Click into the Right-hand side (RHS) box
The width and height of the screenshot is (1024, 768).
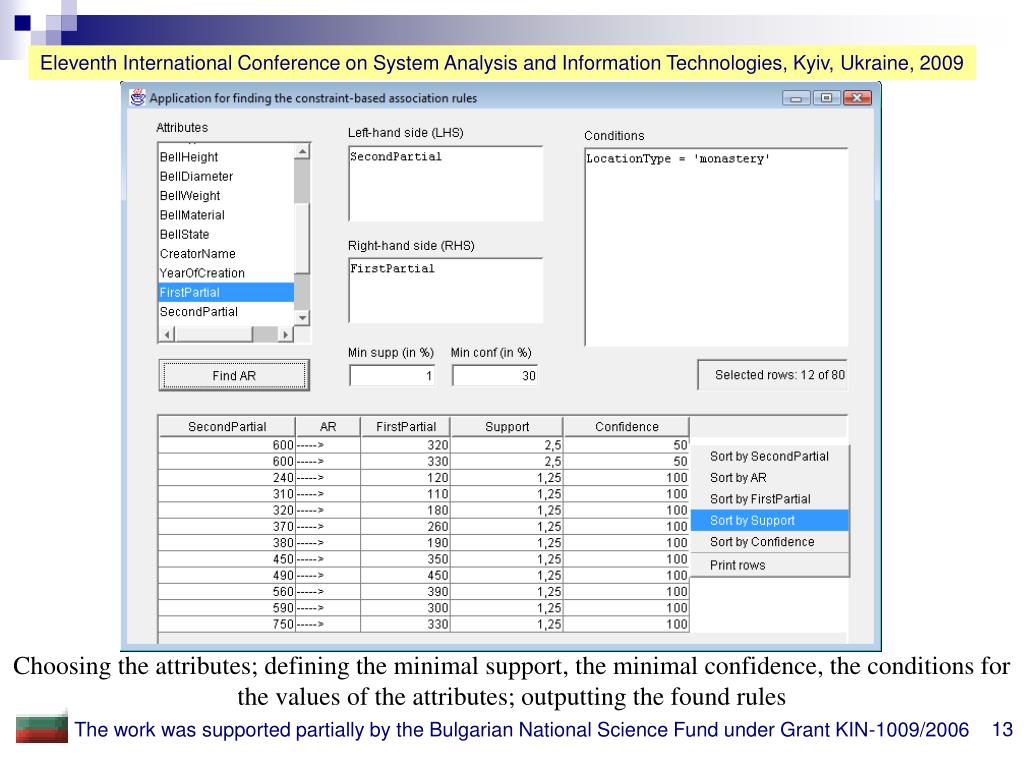(445, 291)
